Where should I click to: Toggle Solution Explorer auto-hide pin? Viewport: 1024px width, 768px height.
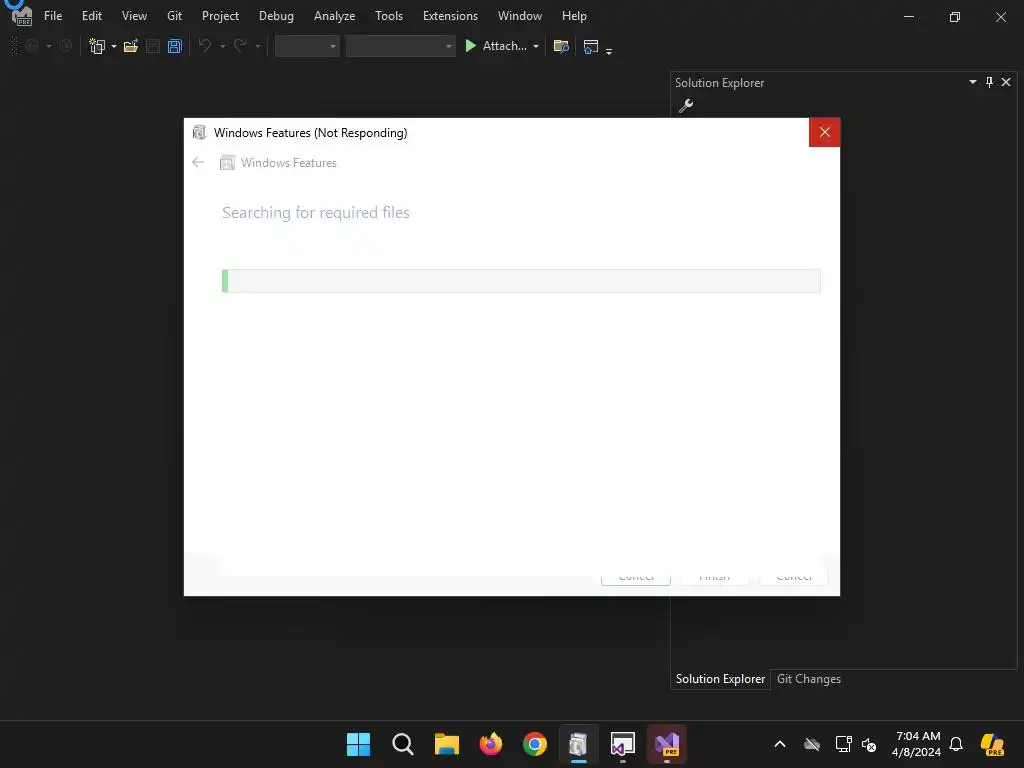point(989,82)
